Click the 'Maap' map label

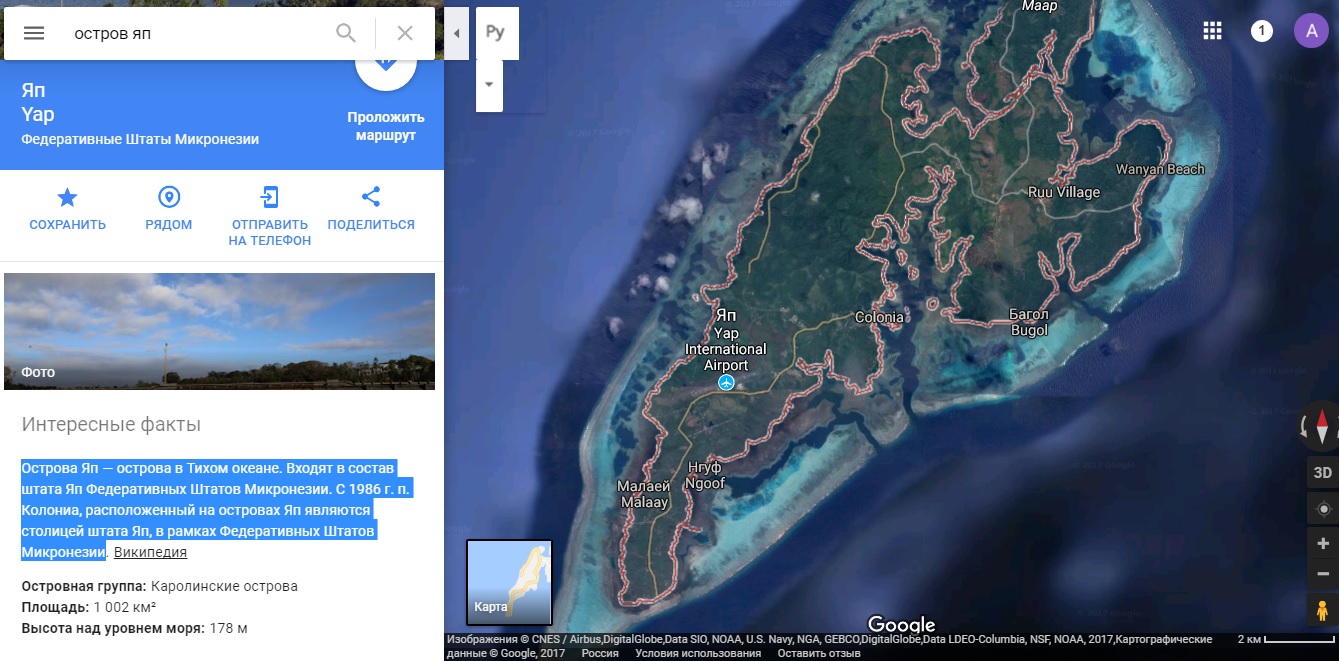1039,6
